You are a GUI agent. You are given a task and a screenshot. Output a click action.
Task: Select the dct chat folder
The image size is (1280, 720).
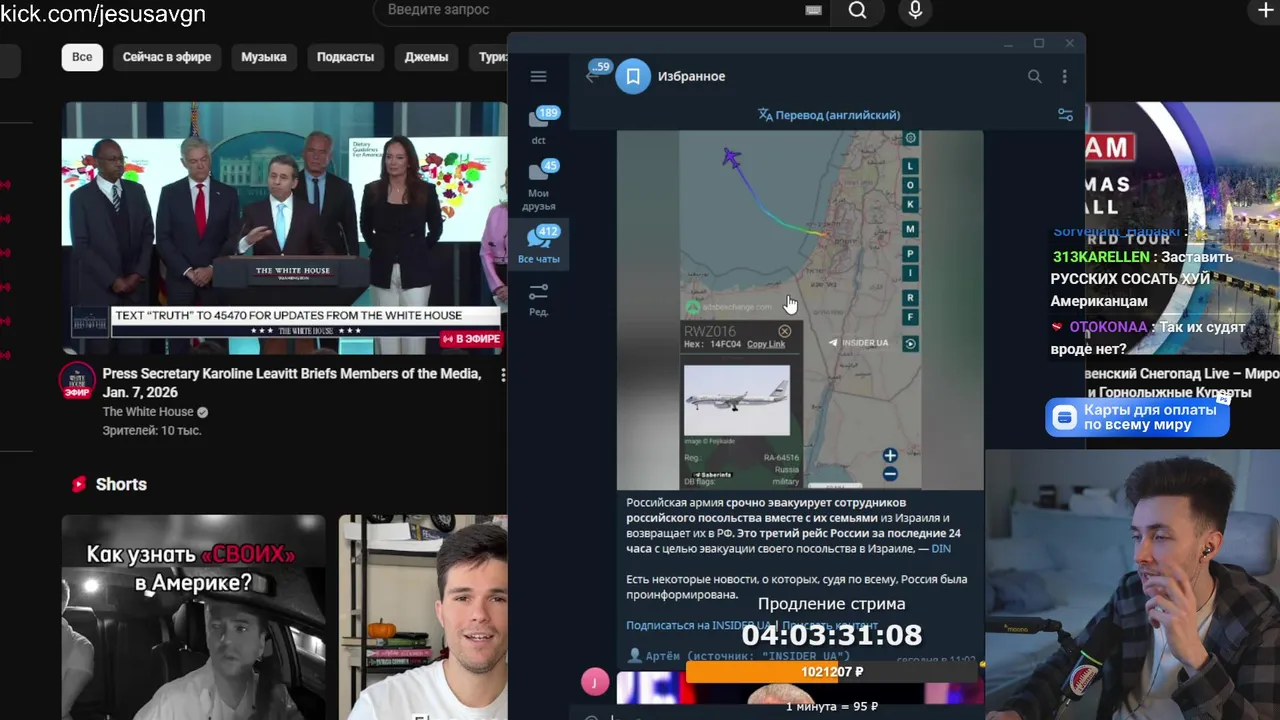point(539,126)
